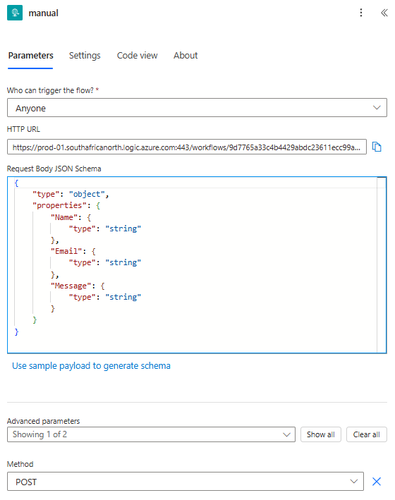
Task: Click the manual trigger icon
Action: (x=15, y=13)
